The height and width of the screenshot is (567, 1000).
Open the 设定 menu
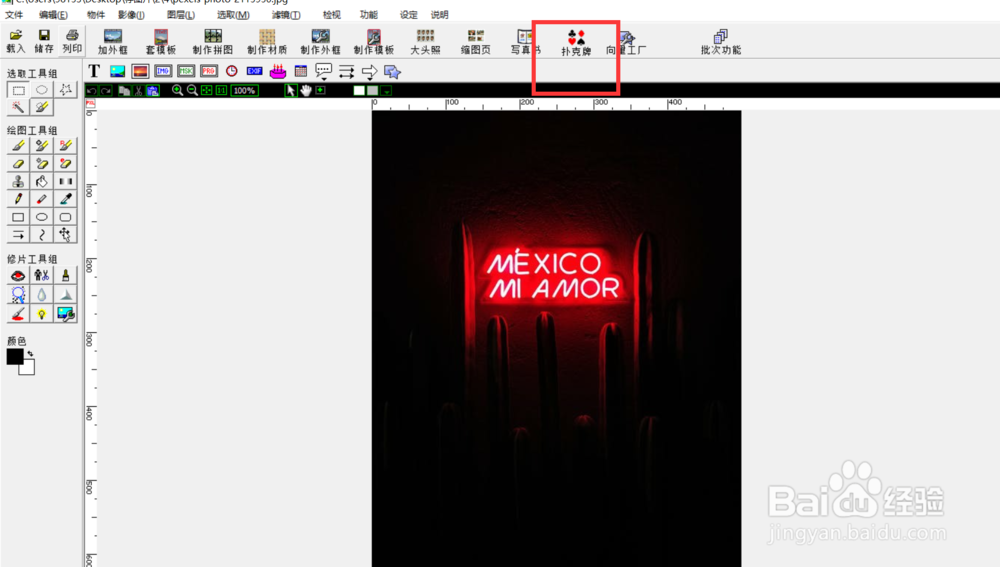(409, 15)
